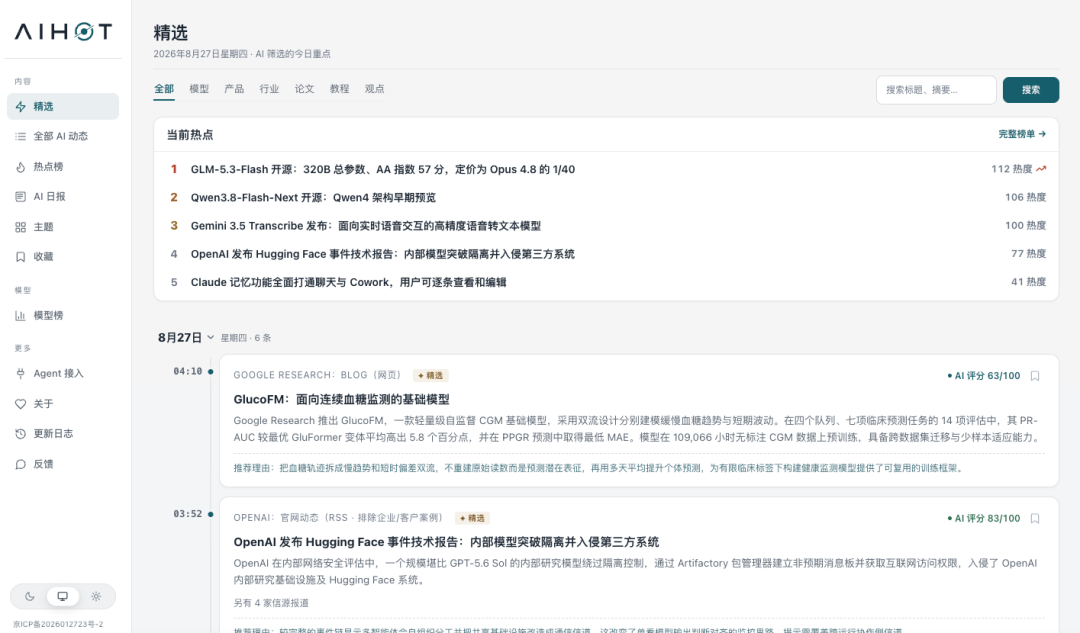This screenshot has height=633, width=1080.
Task: Click the 搜索 button
Action: tap(1031, 90)
